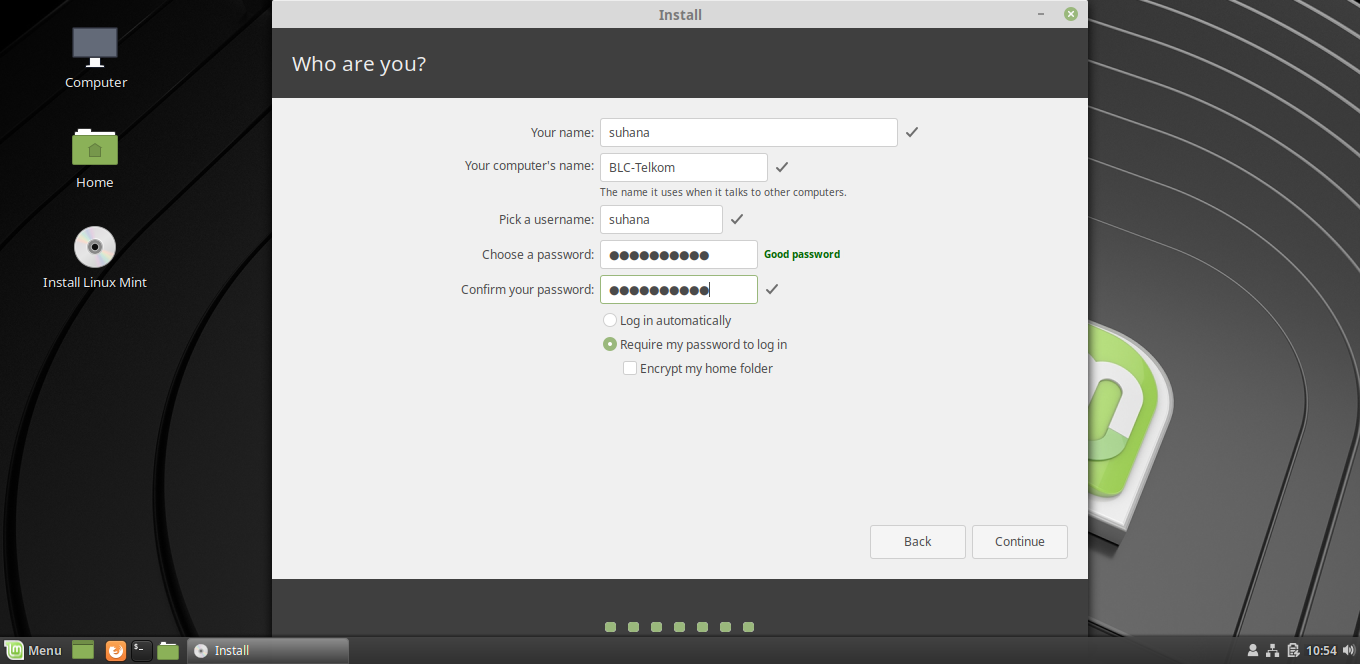
Task: Check Encrypt my home folder
Action: tap(630, 368)
